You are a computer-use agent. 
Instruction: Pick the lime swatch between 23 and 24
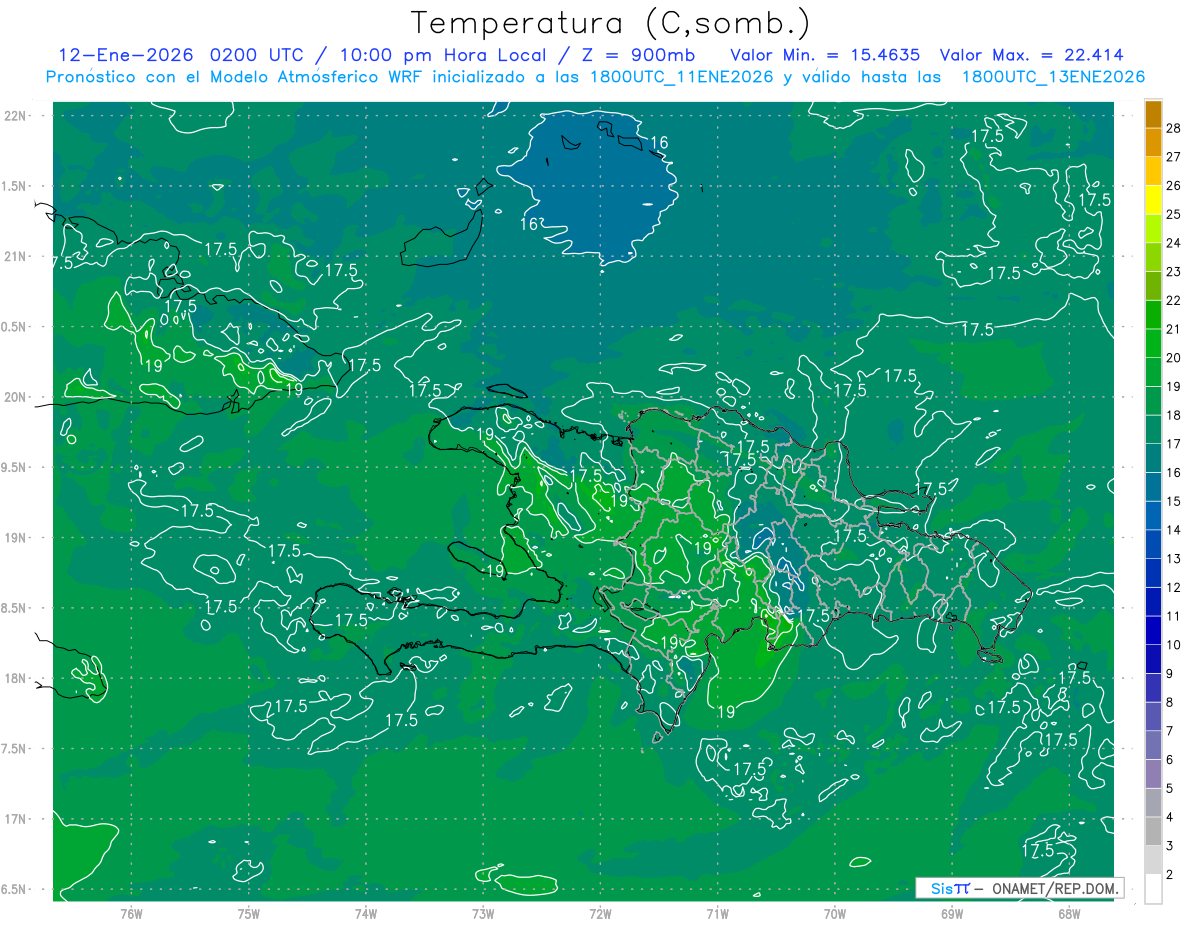tap(1153, 257)
